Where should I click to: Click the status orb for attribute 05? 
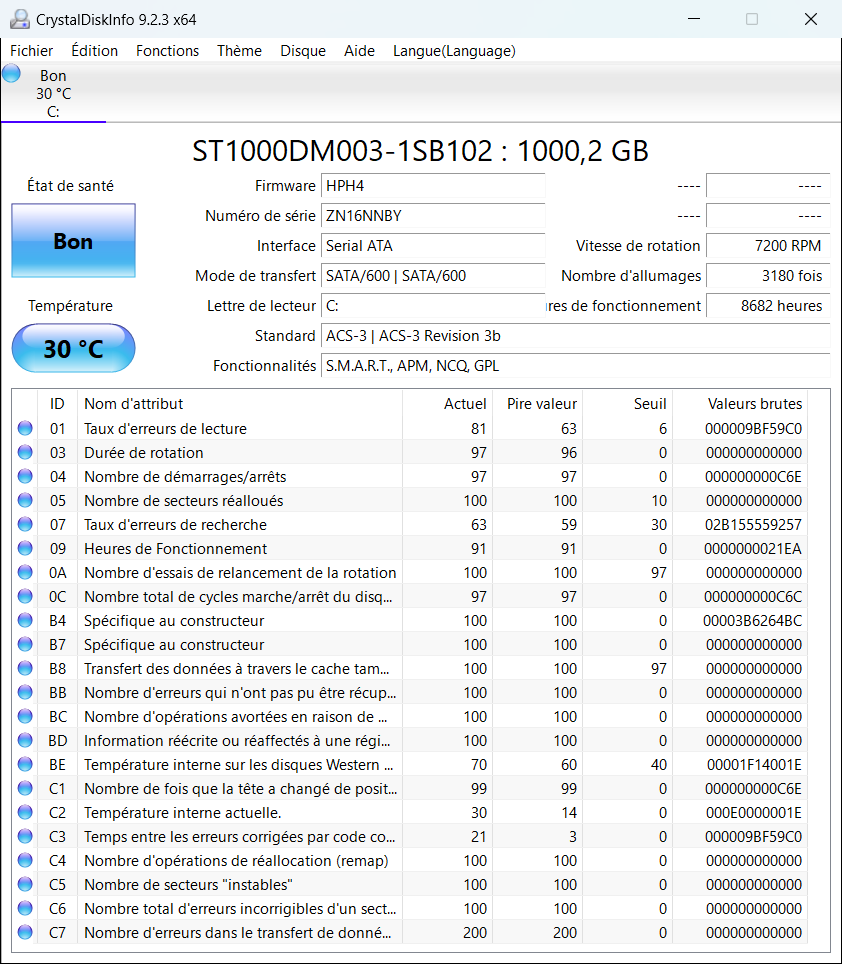pos(25,500)
